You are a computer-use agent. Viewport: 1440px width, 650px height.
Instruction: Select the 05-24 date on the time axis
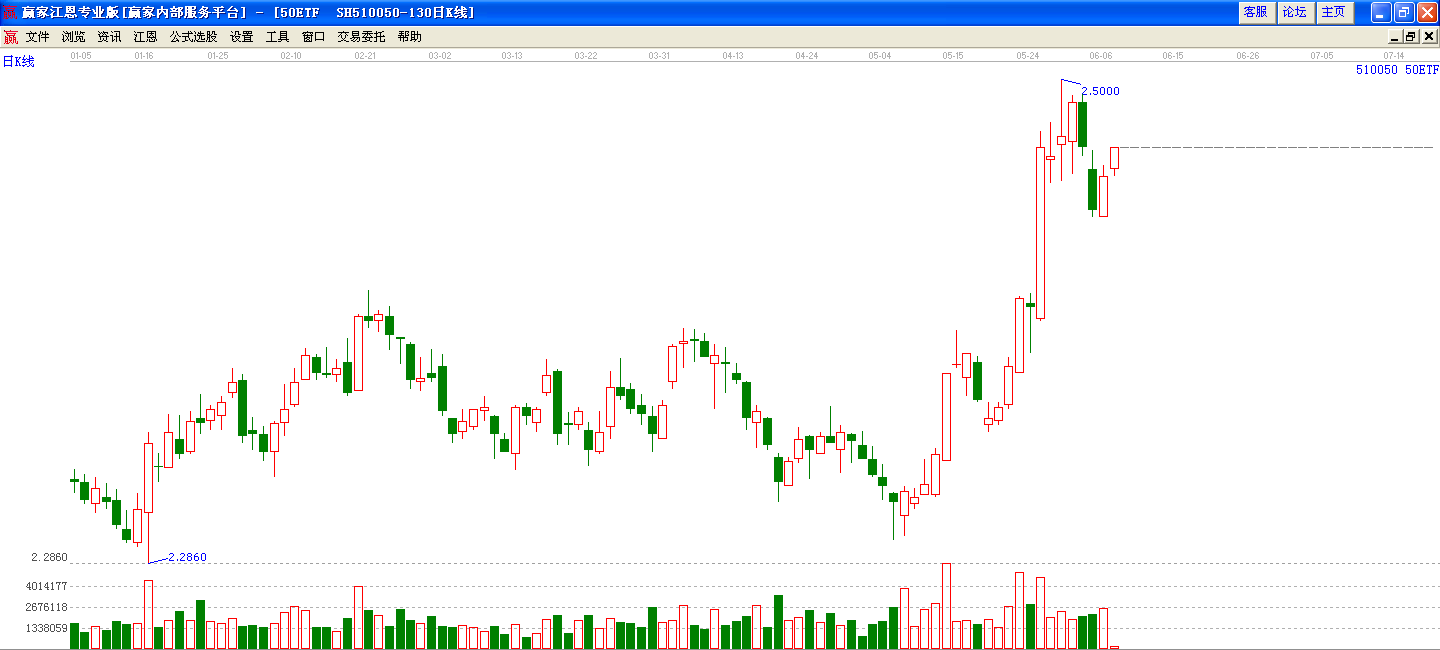click(x=1027, y=56)
